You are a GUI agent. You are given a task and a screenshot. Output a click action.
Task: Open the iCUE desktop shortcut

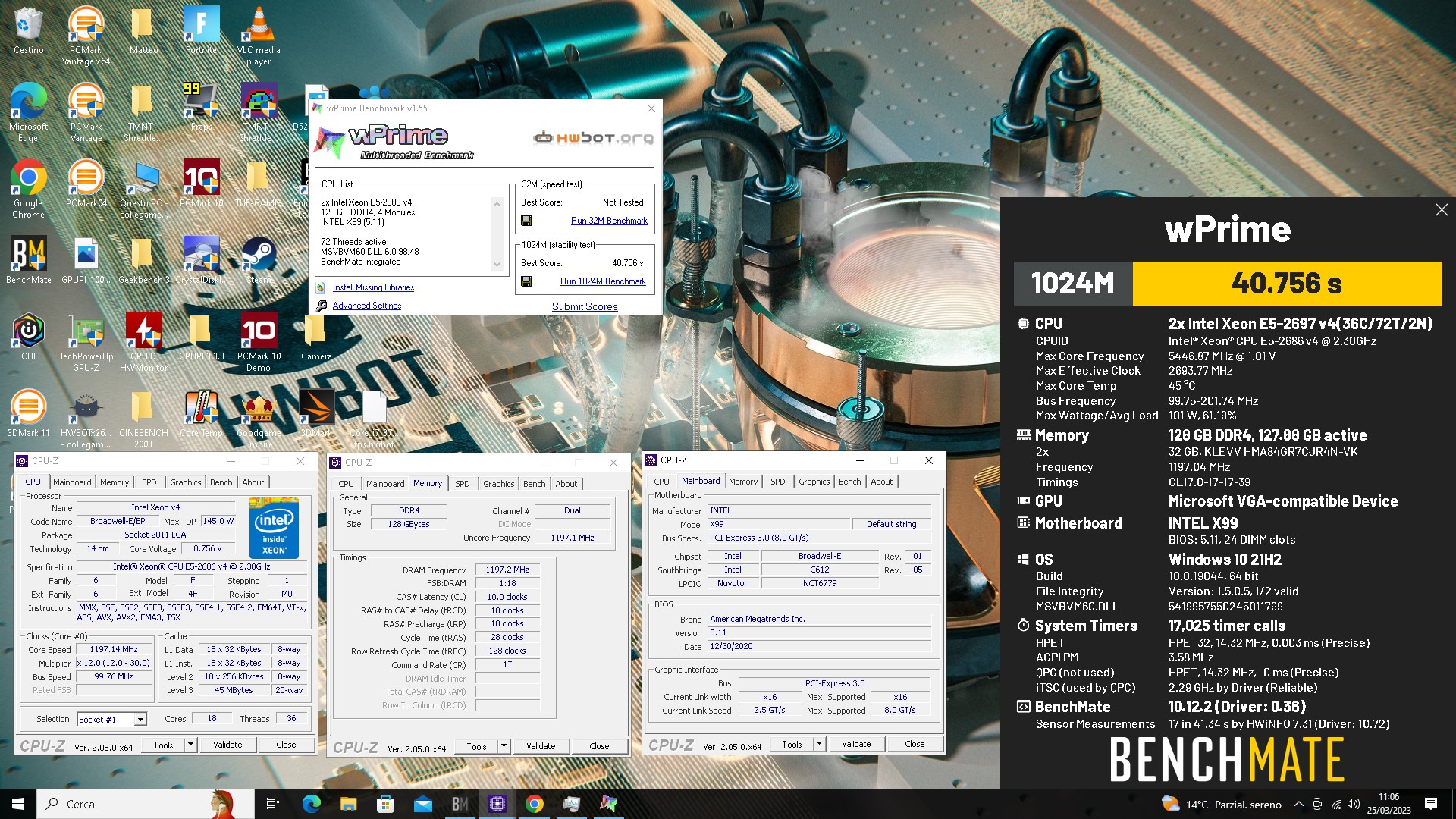click(28, 337)
